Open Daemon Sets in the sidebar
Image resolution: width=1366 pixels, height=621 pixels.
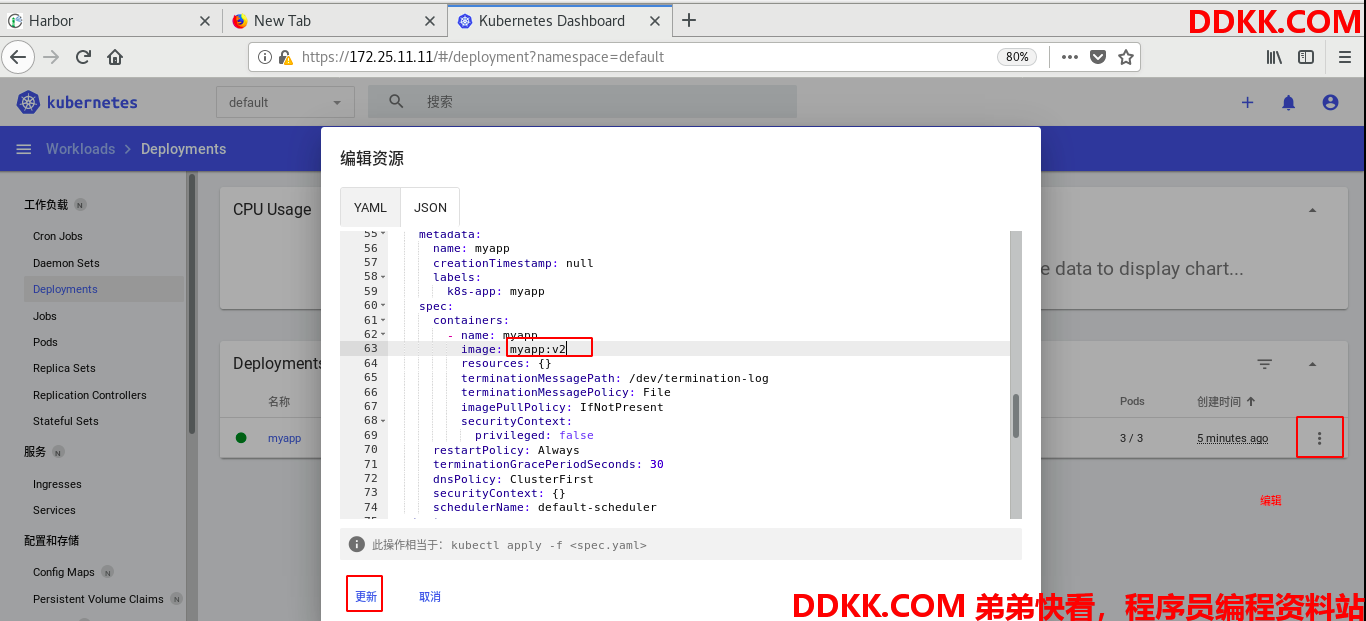(x=66, y=263)
